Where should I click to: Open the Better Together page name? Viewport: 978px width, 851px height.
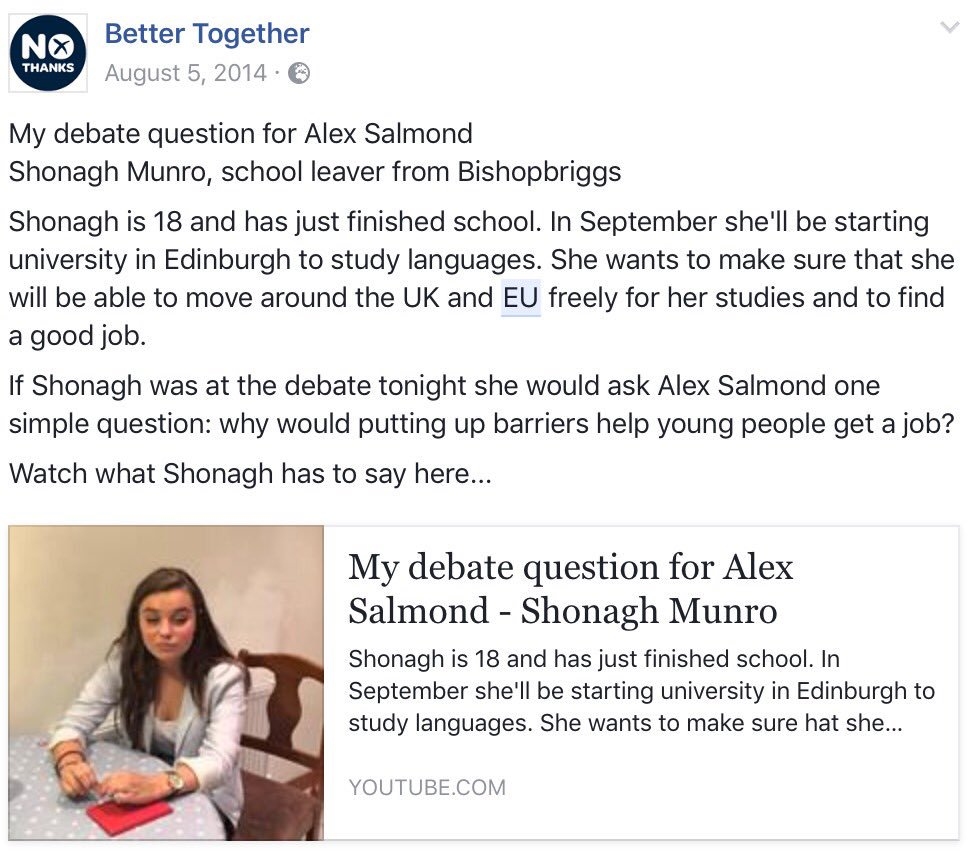pos(206,33)
